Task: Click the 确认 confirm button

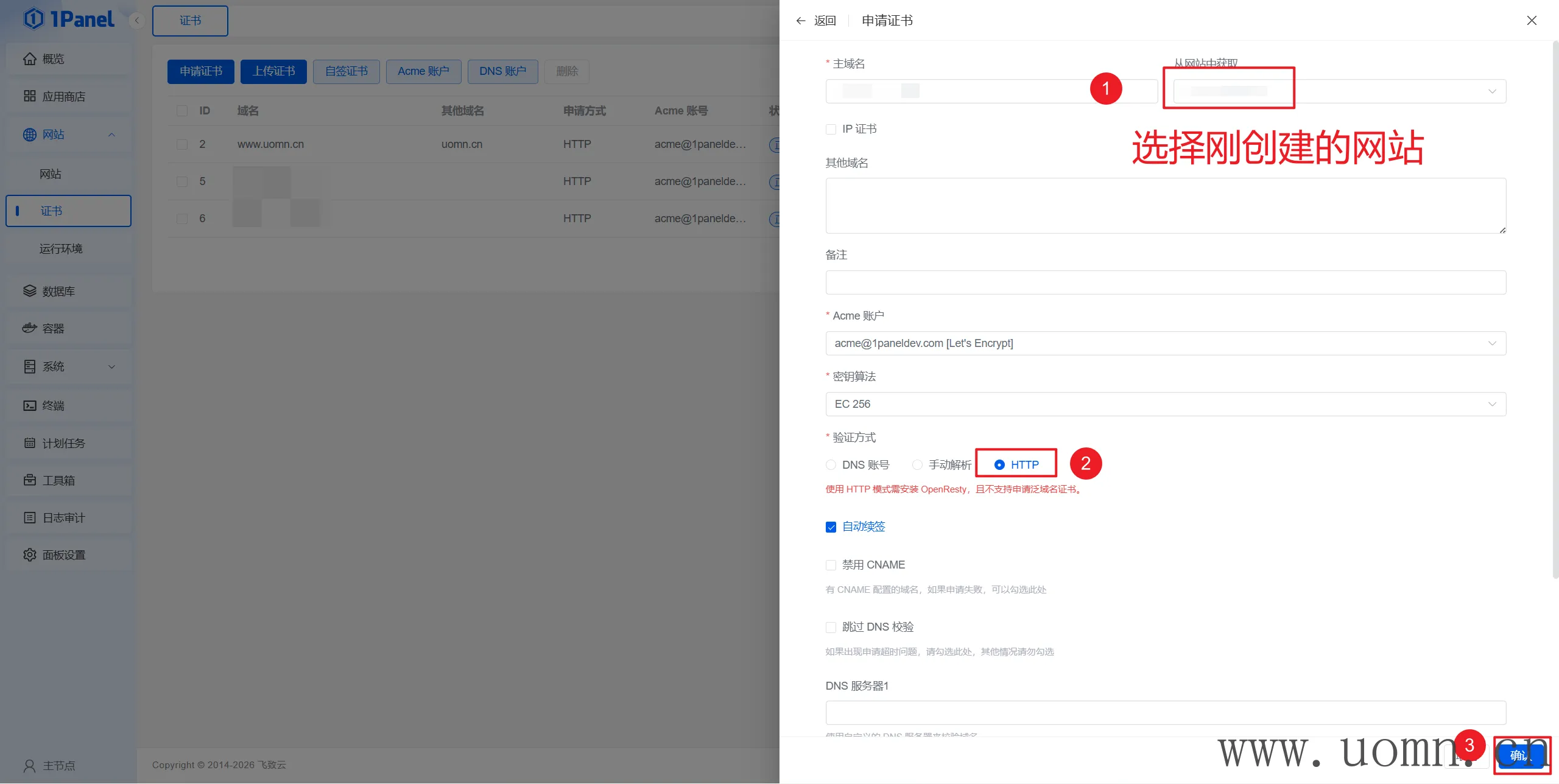Action: (x=1520, y=756)
